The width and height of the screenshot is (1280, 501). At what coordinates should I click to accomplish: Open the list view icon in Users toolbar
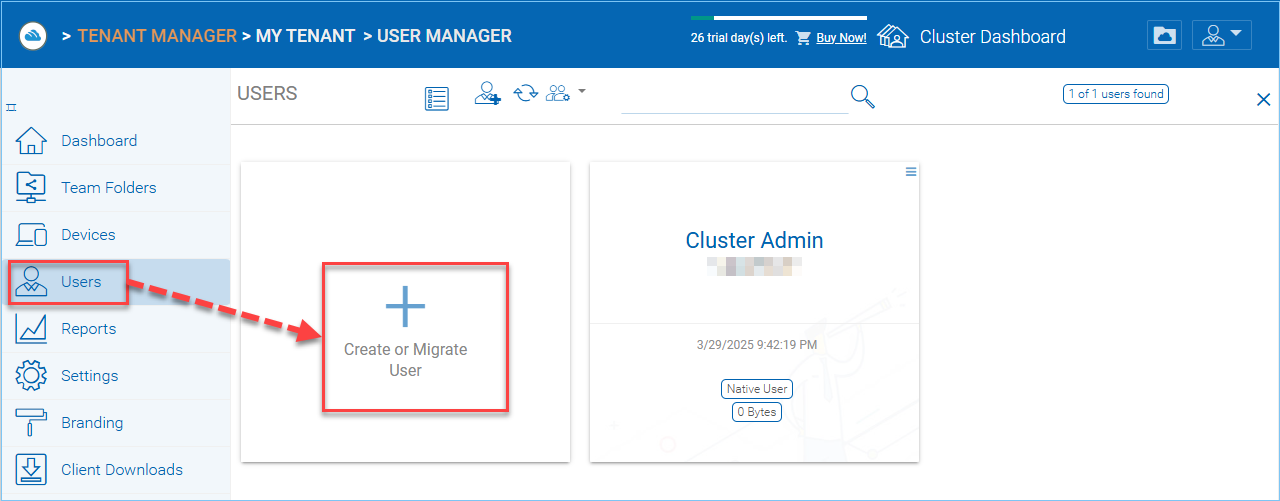[x=437, y=98]
